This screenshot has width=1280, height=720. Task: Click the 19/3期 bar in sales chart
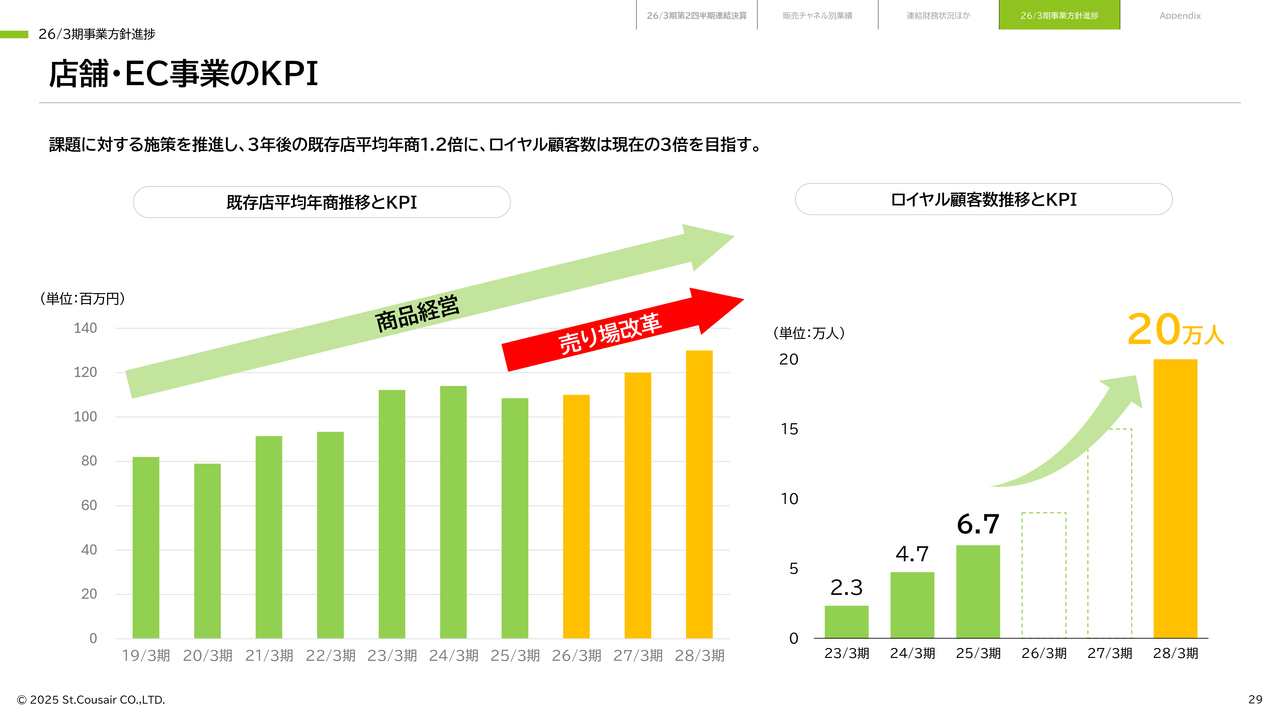(146, 547)
